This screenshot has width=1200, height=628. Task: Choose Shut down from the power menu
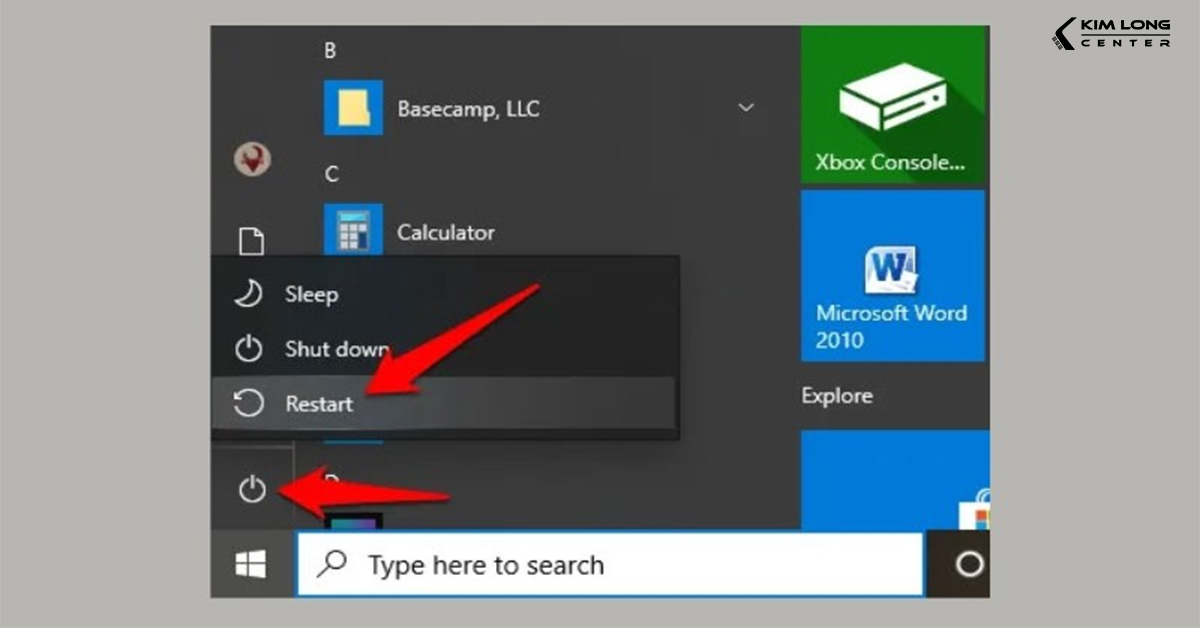click(337, 349)
